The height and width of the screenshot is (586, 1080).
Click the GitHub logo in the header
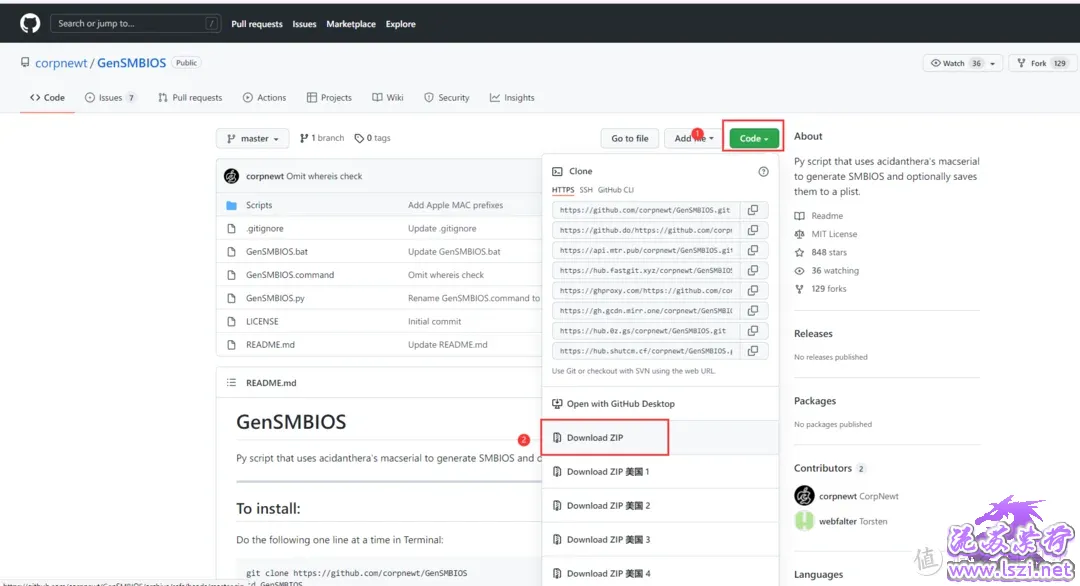coord(30,23)
